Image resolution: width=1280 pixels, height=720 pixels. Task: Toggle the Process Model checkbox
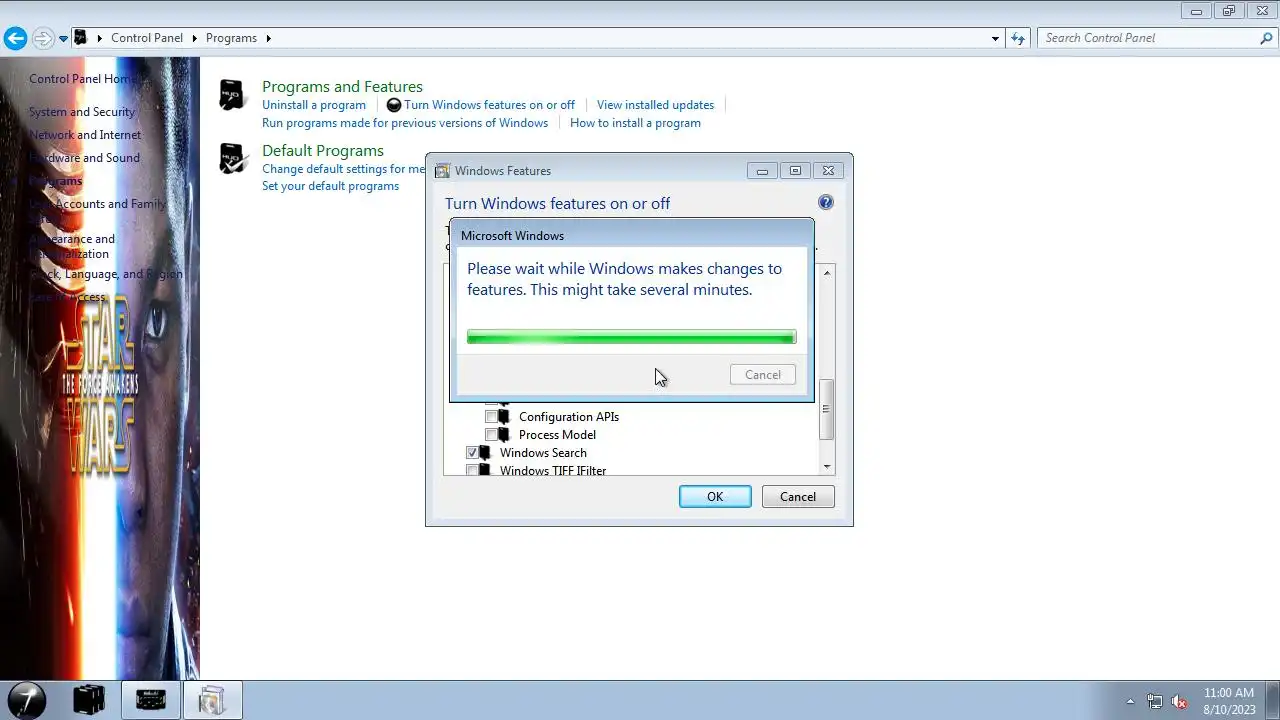coord(491,435)
